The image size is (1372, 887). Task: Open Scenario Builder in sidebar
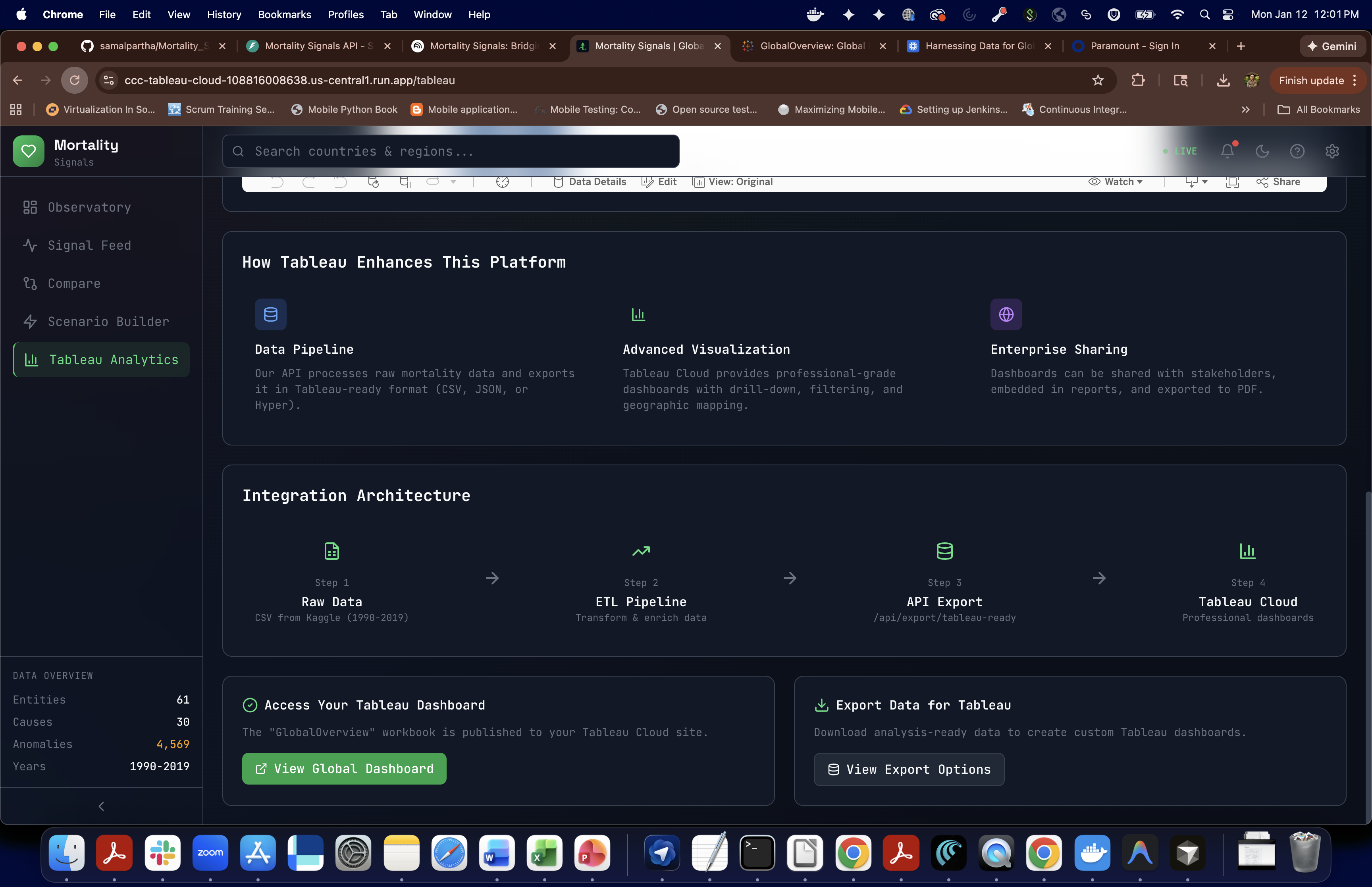tap(108, 321)
